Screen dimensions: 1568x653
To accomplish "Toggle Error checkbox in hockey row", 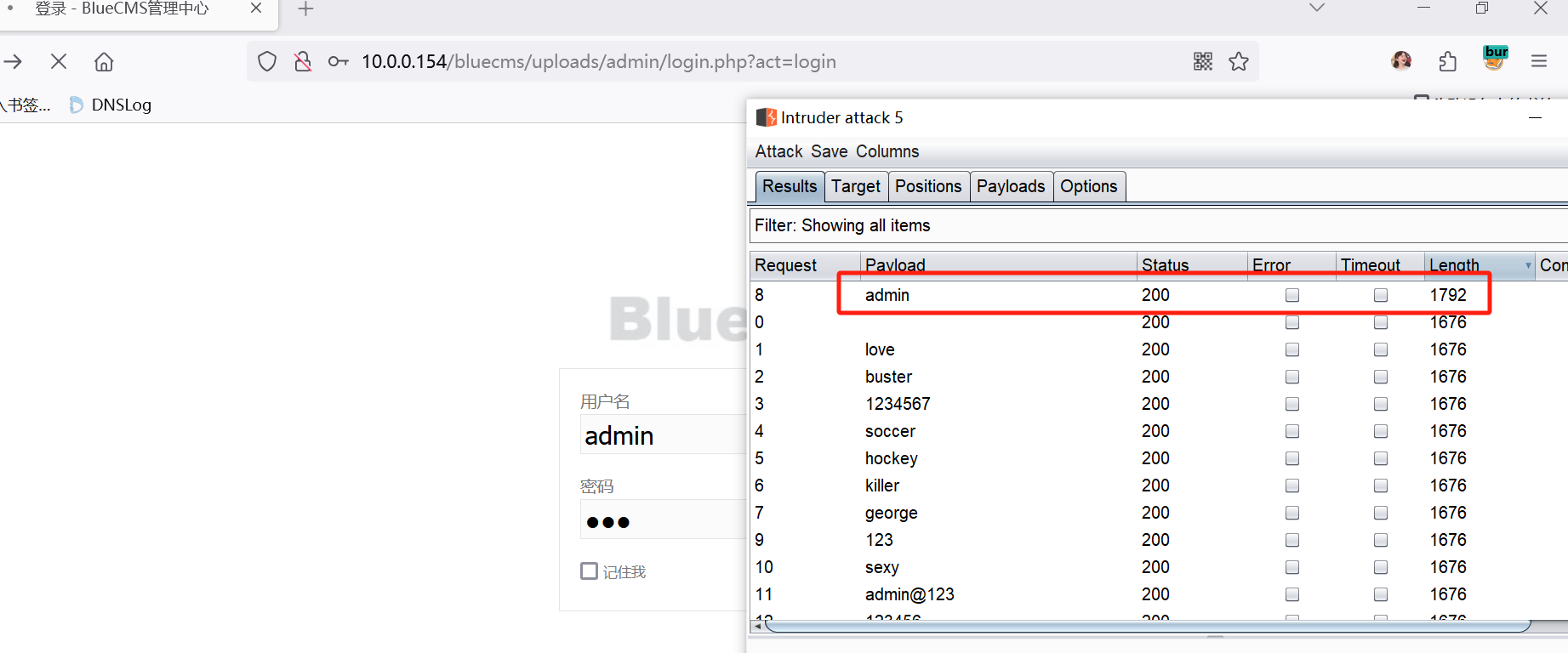I will pyautogui.click(x=1292, y=458).
